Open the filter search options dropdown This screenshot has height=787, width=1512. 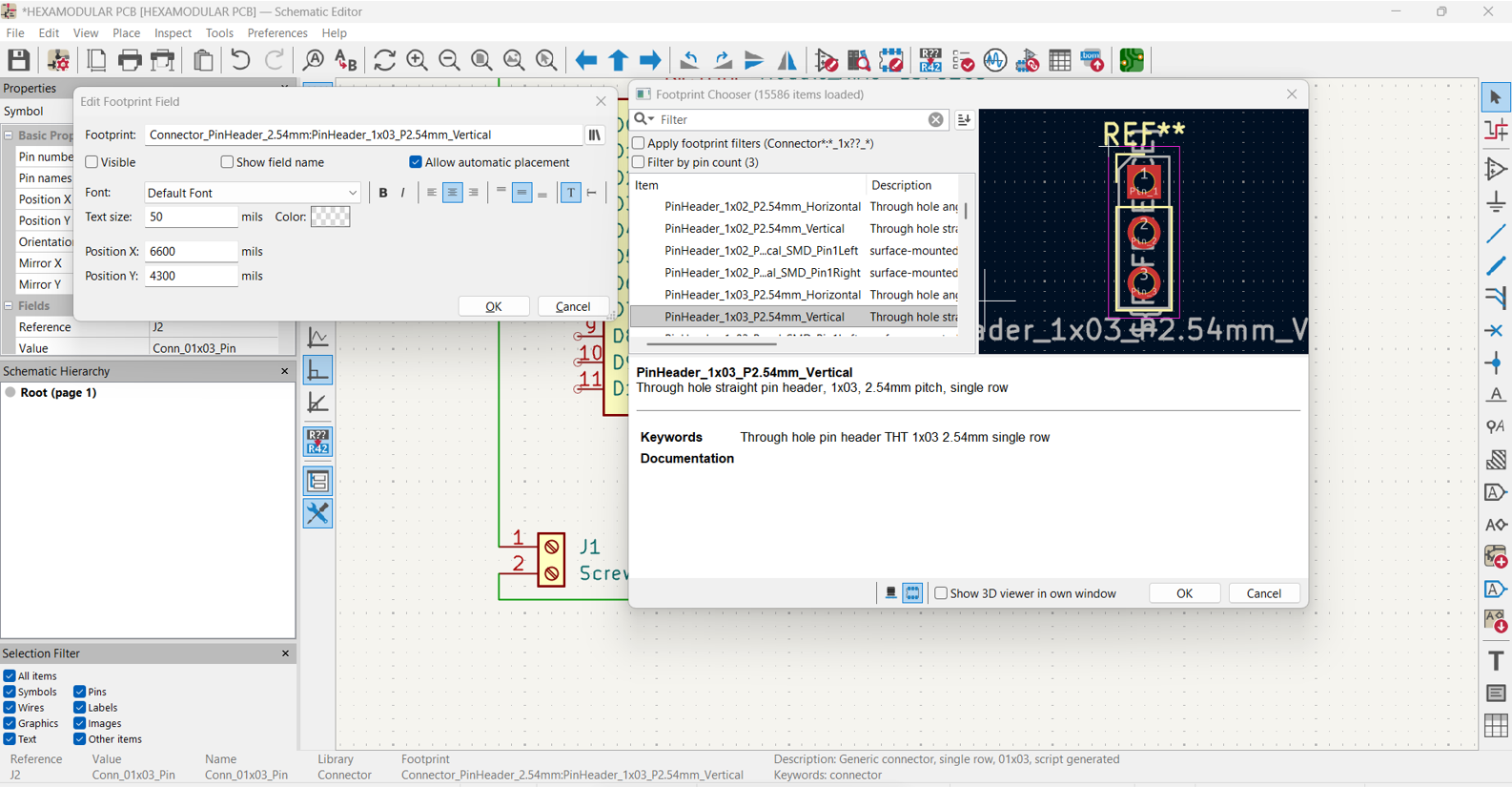pos(644,119)
